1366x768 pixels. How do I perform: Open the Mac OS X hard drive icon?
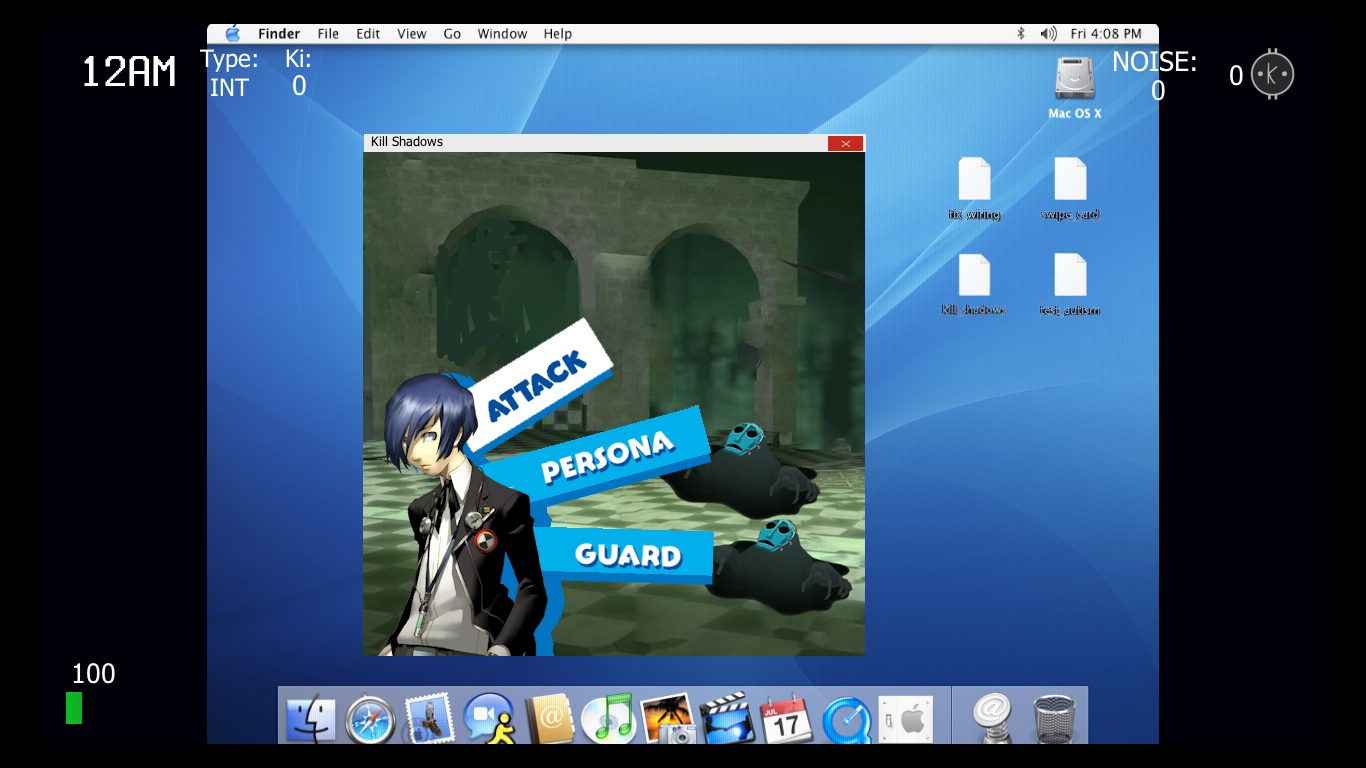pos(1075,88)
